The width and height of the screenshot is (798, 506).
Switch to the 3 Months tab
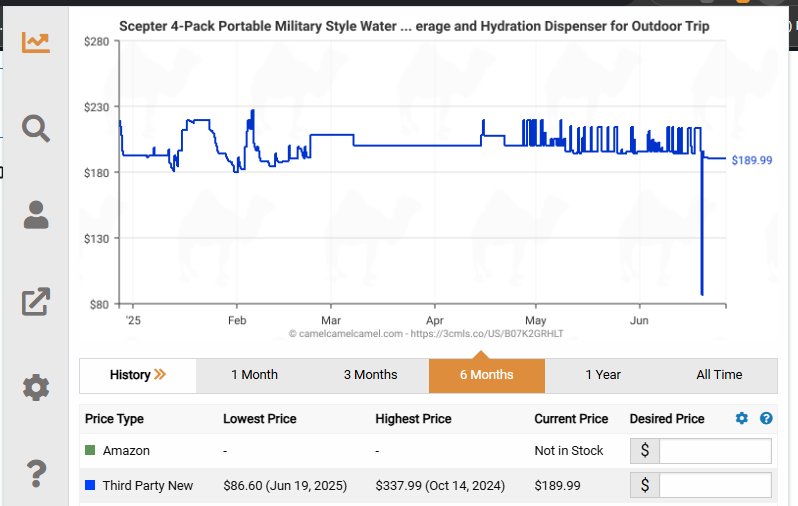370,375
